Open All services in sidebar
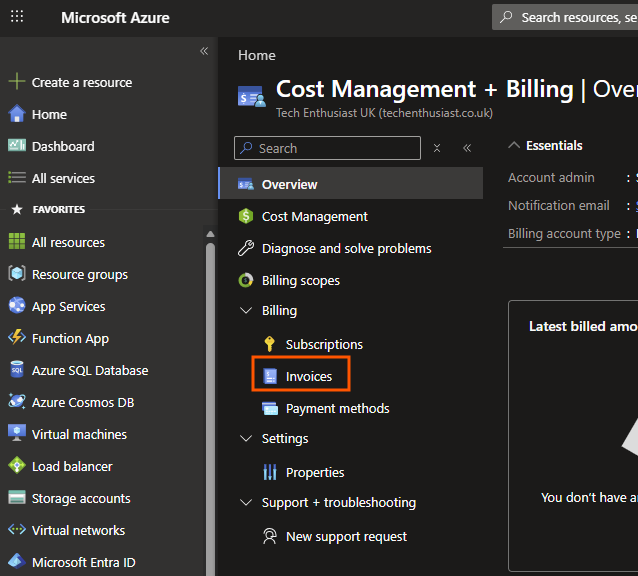Image resolution: width=638 pixels, height=576 pixels. click(x=63, y=179)
